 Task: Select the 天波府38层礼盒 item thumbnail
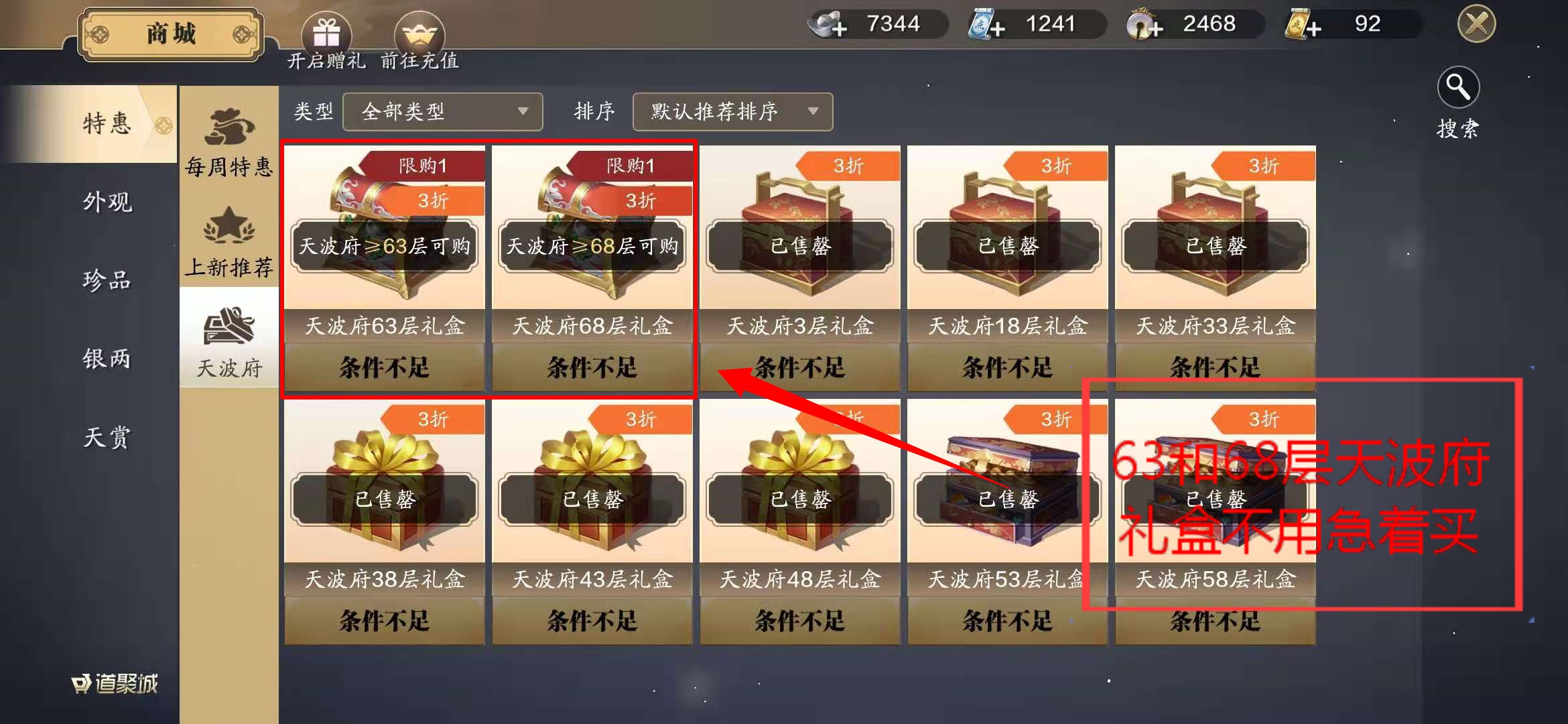click(385, 481)
